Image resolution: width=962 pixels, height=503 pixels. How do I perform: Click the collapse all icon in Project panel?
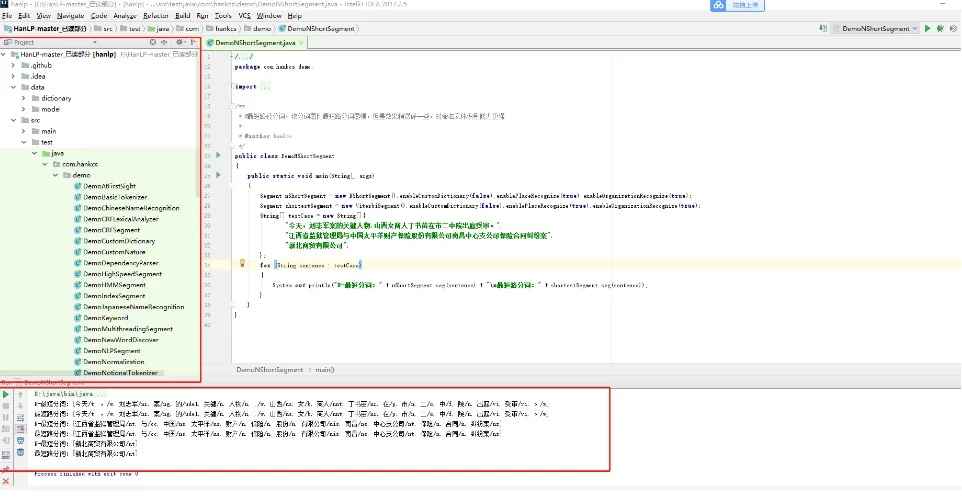[164, 42]
